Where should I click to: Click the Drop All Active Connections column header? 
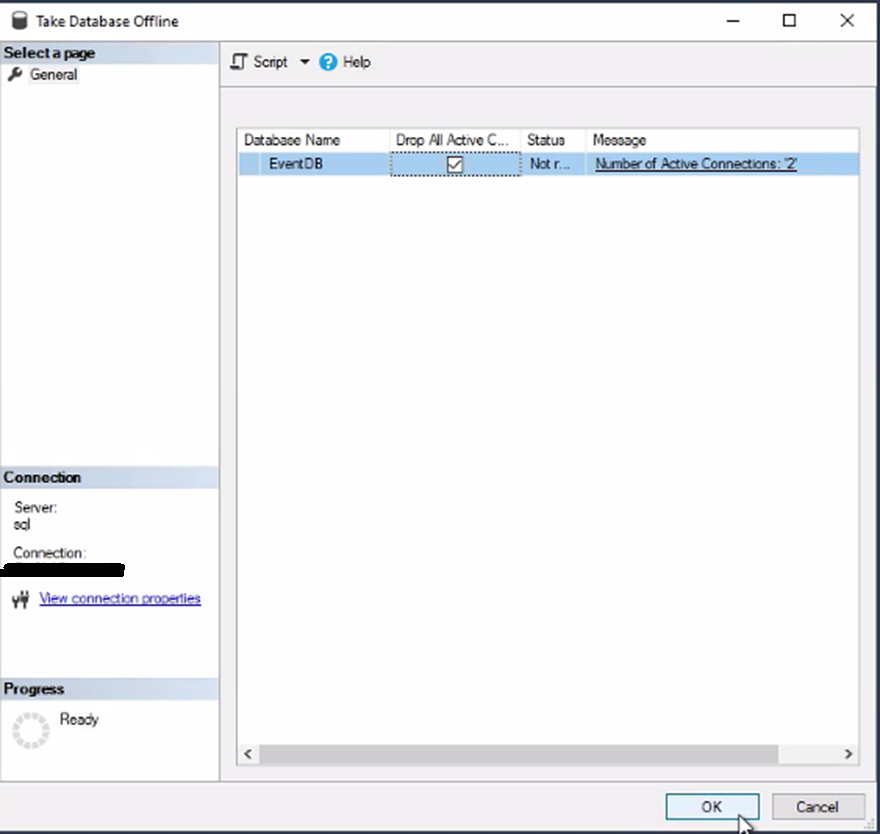454,140
